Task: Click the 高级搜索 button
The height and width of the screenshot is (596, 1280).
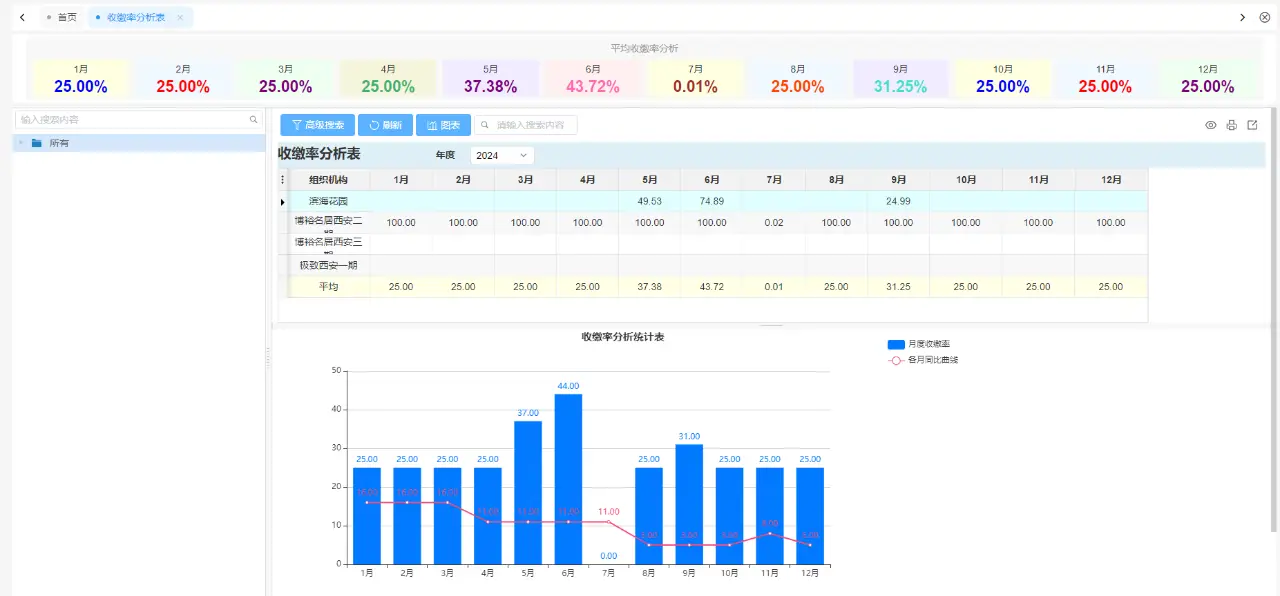Action: coord(317,125)
